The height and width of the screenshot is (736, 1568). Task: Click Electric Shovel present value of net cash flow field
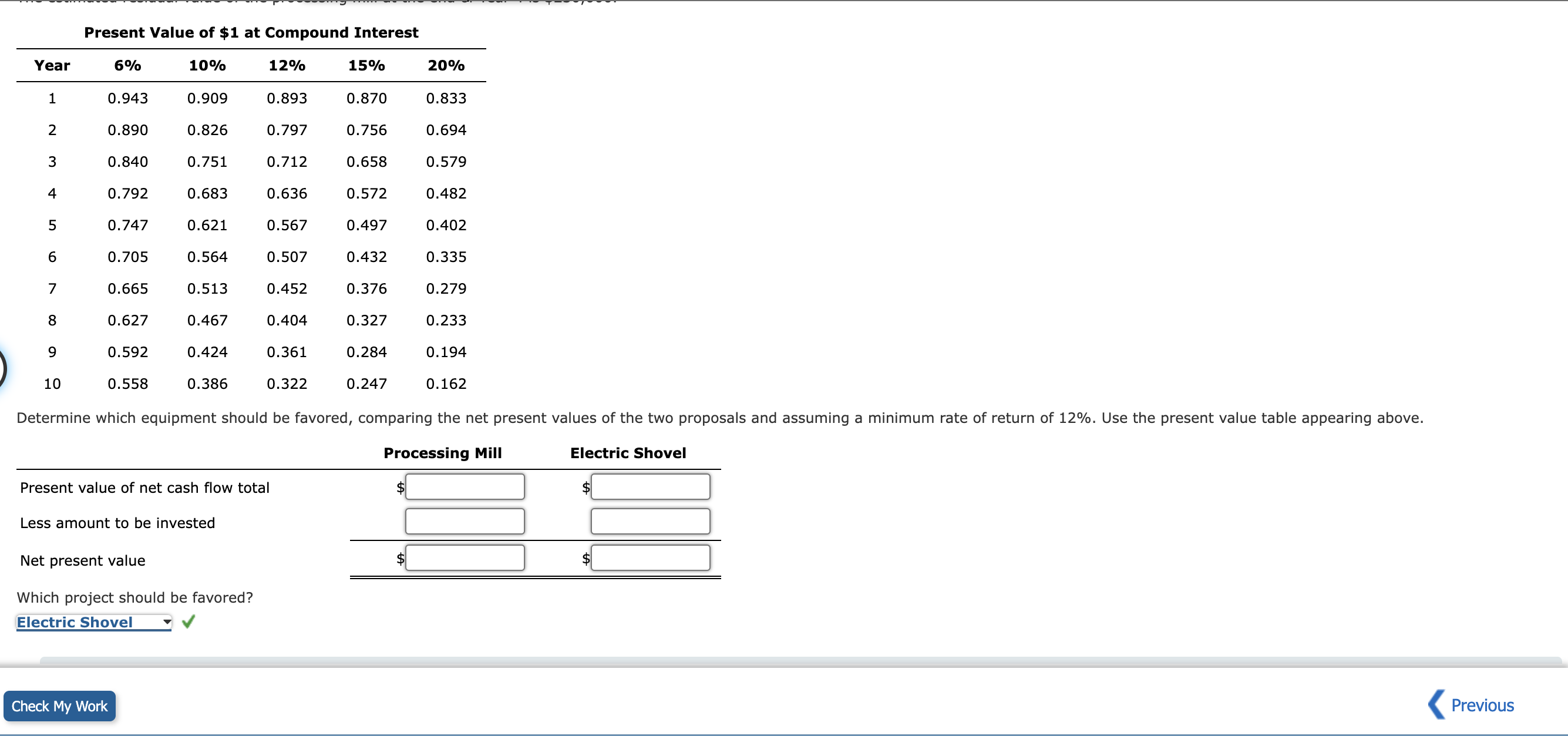tap(650, 486)
